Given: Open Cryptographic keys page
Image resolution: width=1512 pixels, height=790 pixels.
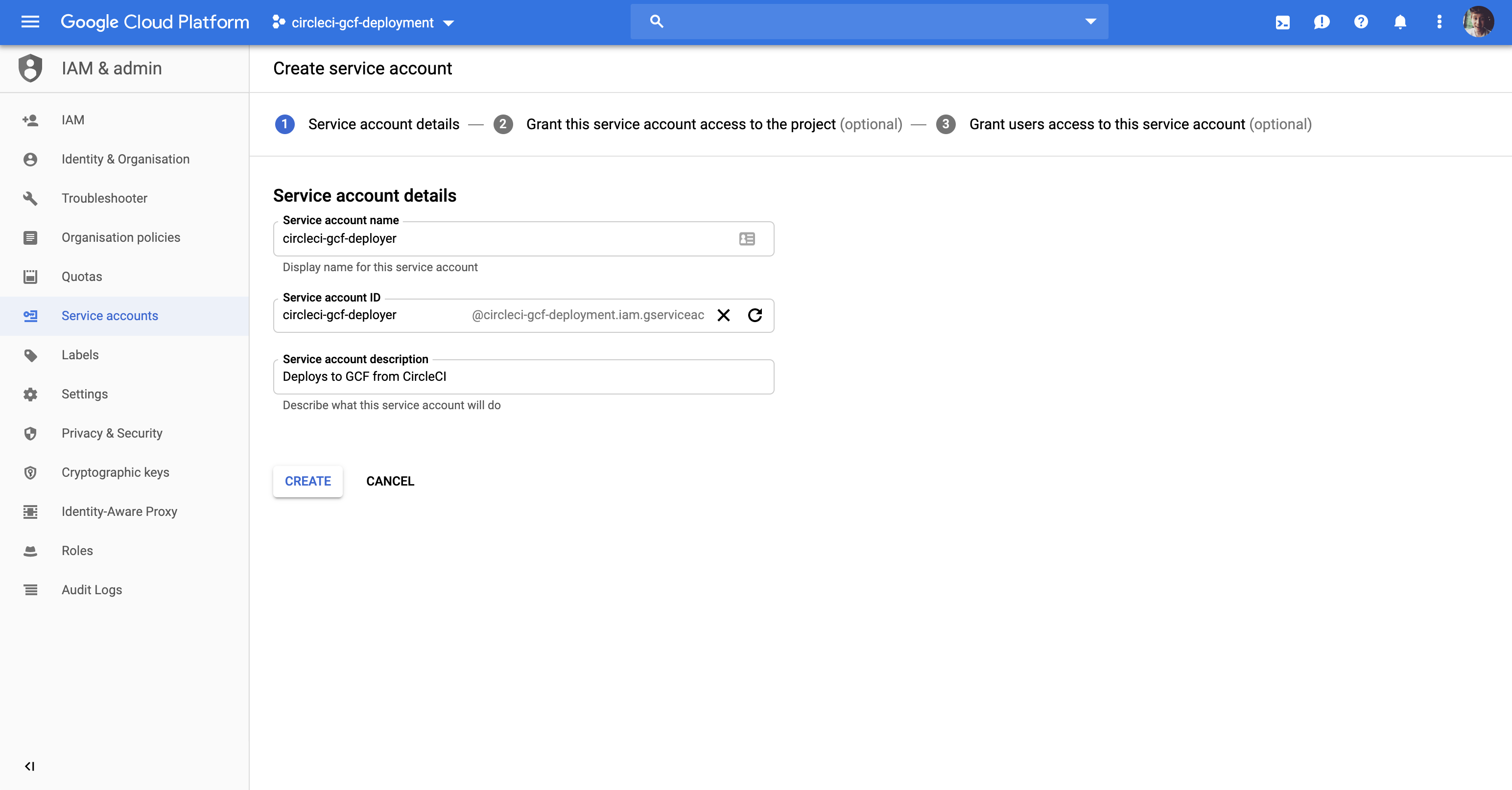Looking at the screenshot, I should click(x=115, y=472).
